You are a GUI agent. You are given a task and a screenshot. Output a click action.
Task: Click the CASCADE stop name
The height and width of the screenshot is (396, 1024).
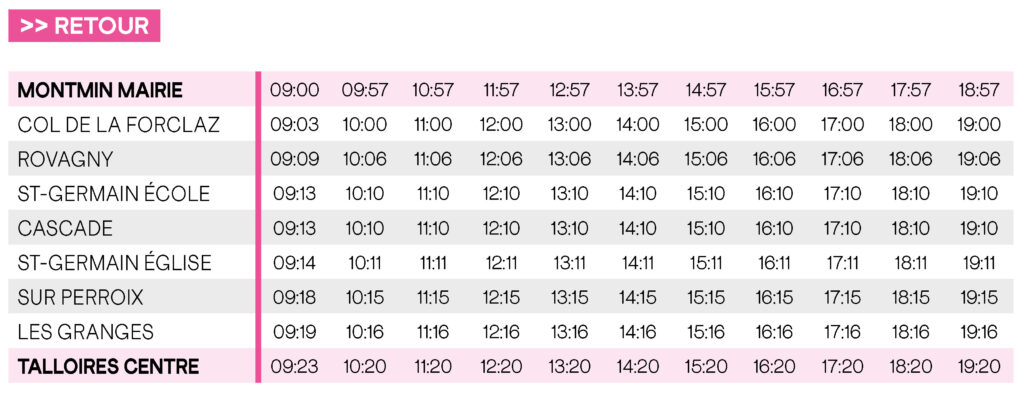[65, 228]
